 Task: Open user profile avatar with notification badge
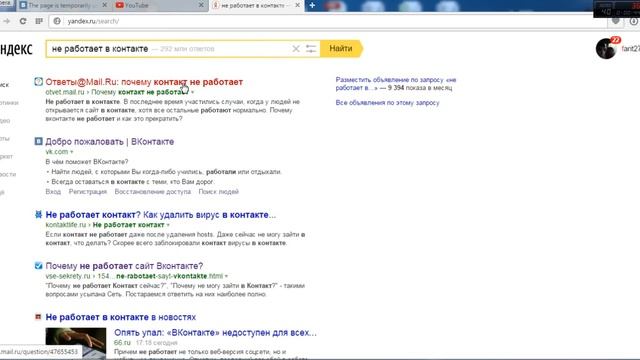coord(607,48)
